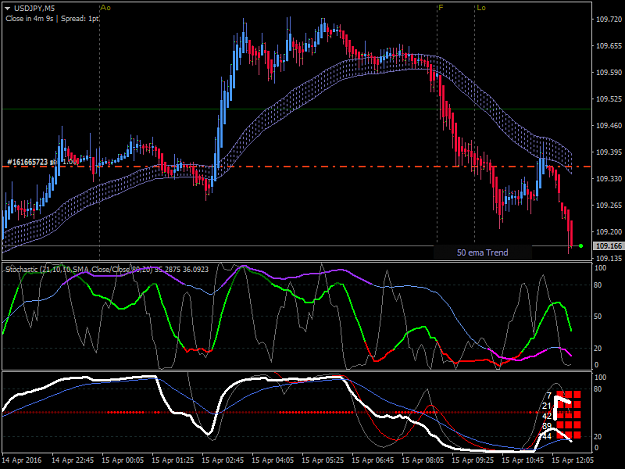The height and width of the screenshot is (469, 625).
Task: Click the 109.460 price axis label
Action: [x=609, y=126]
